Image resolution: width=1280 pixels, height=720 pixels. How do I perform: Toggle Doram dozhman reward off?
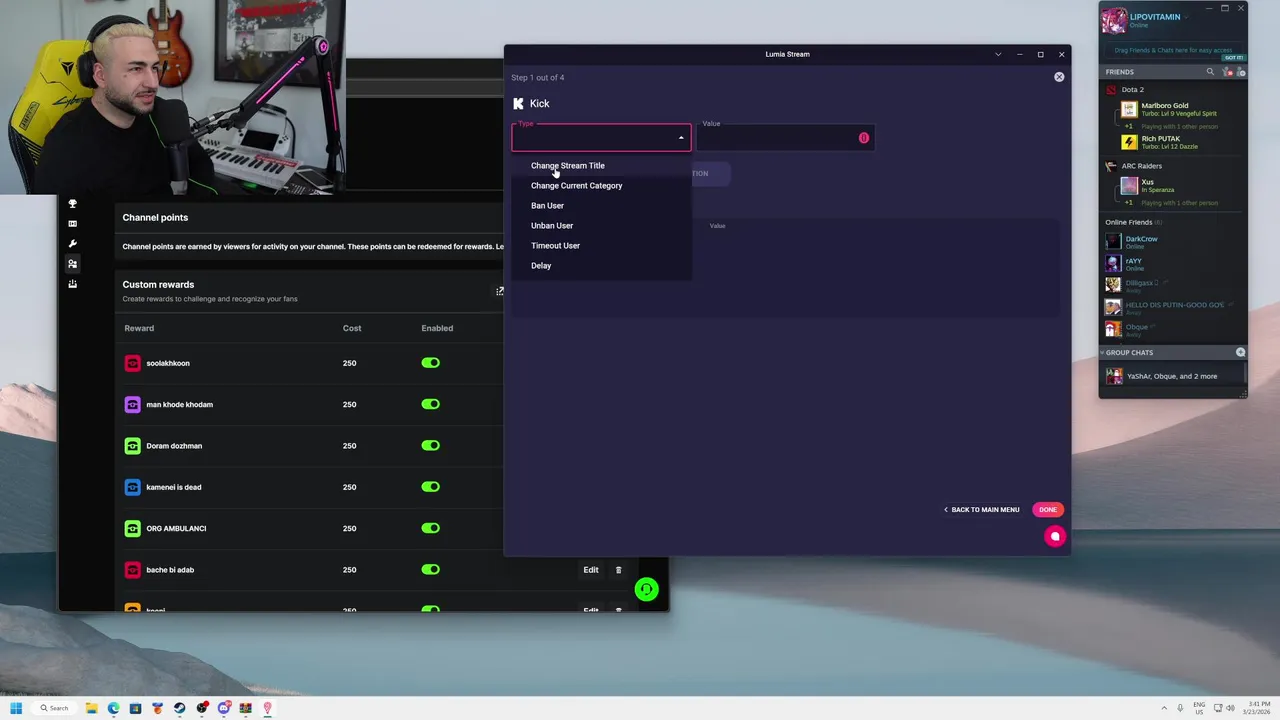[430, 446]
